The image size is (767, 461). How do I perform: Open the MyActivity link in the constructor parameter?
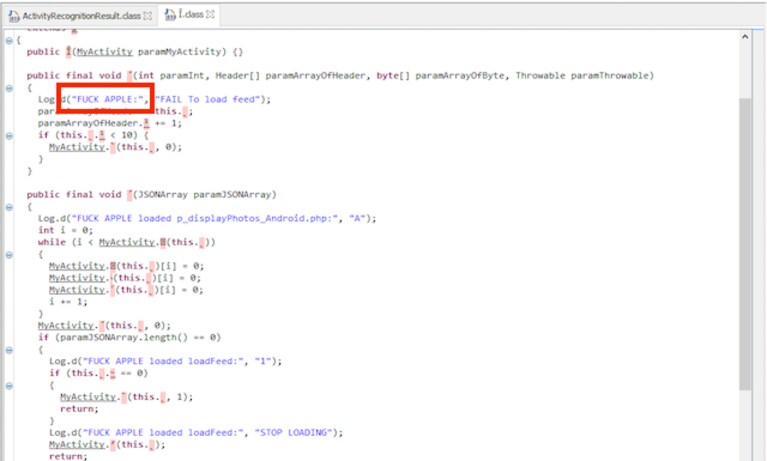tap(104, 52)
